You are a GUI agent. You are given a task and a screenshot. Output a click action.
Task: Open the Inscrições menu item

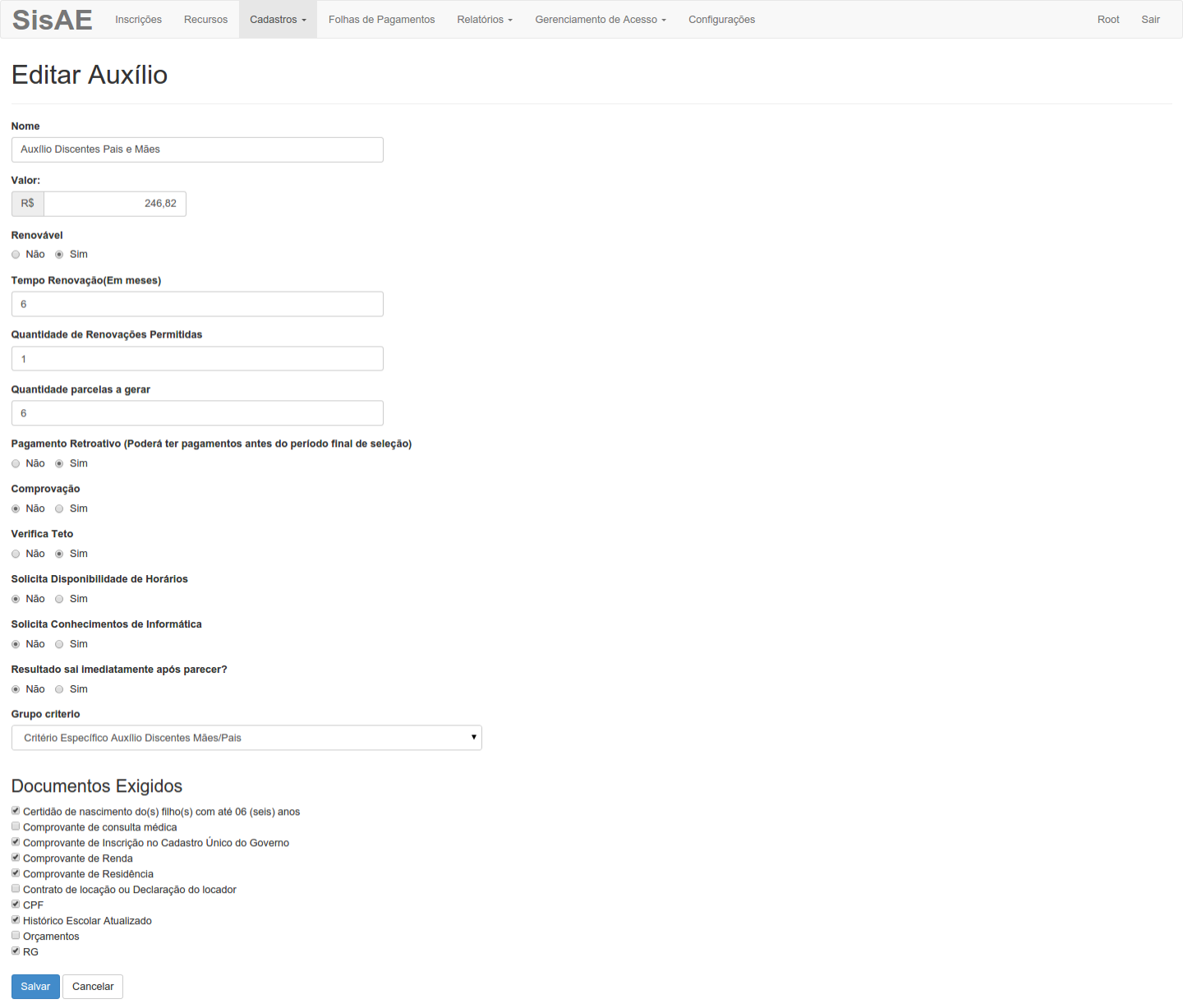138,20
